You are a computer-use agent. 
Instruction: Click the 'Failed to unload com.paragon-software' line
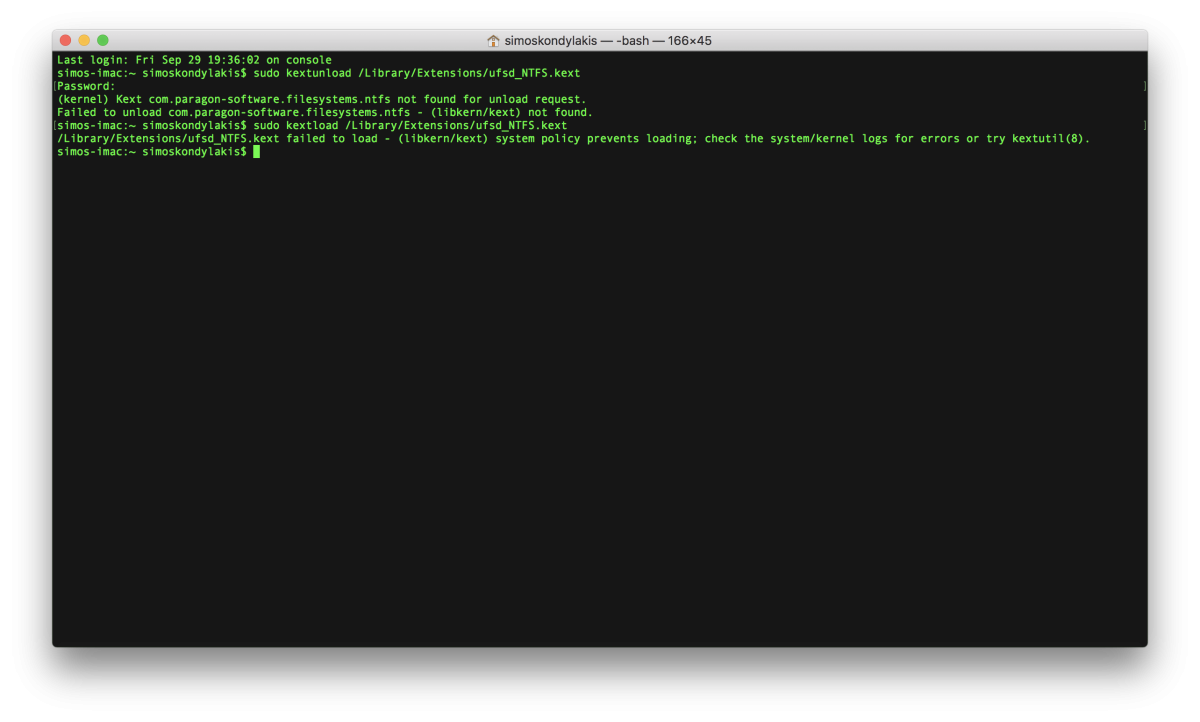(x=325, y=112)
